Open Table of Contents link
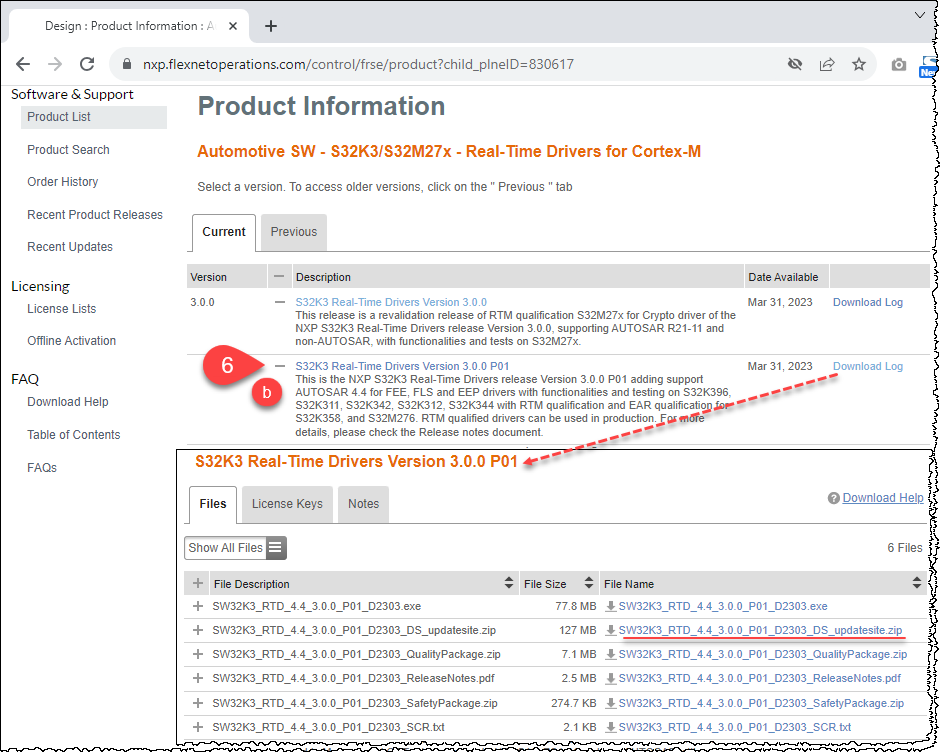The width and height of the screenshot is (940, 752). [73, 435]
